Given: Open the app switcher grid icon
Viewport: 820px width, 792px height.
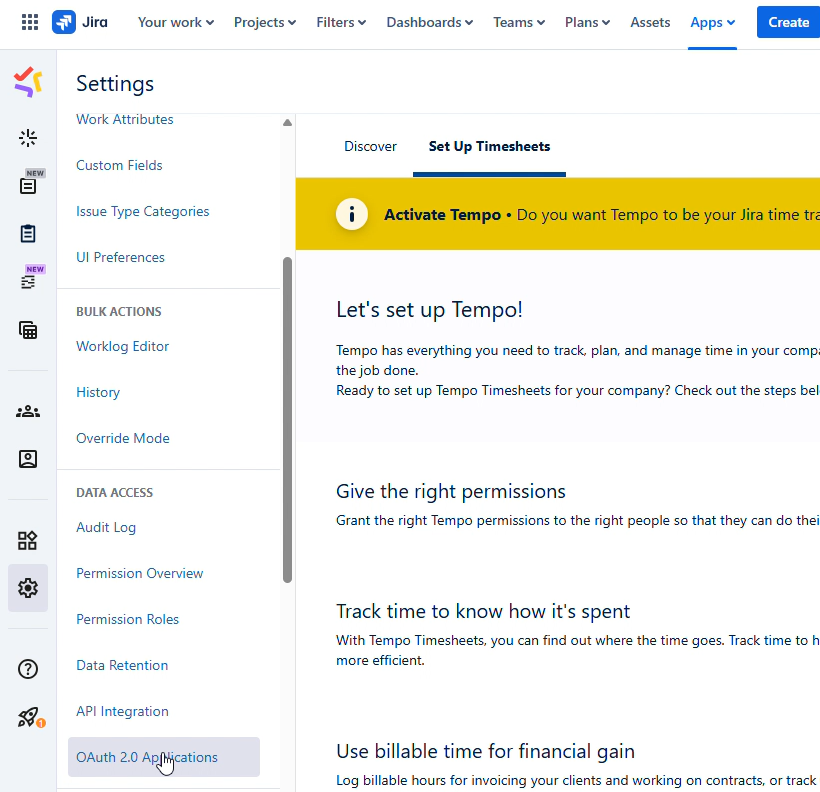Looking at the screenshot, I should click(30, 22).
